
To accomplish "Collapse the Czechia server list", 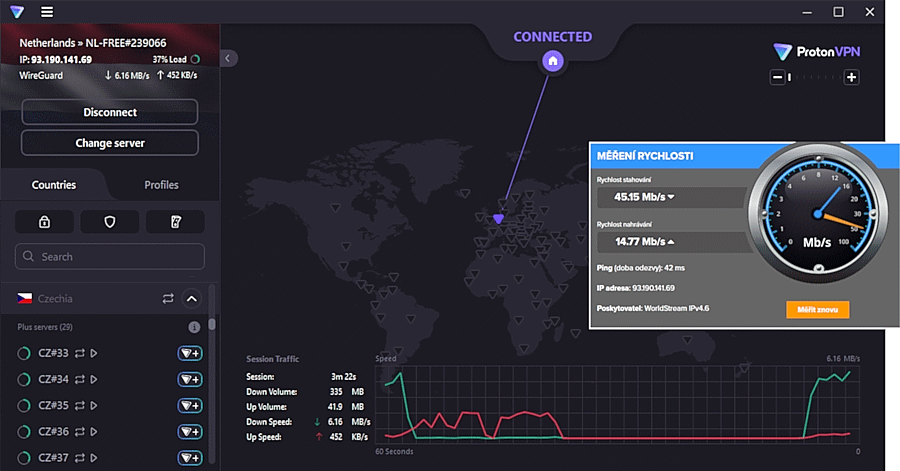I will tap(192, 299).
